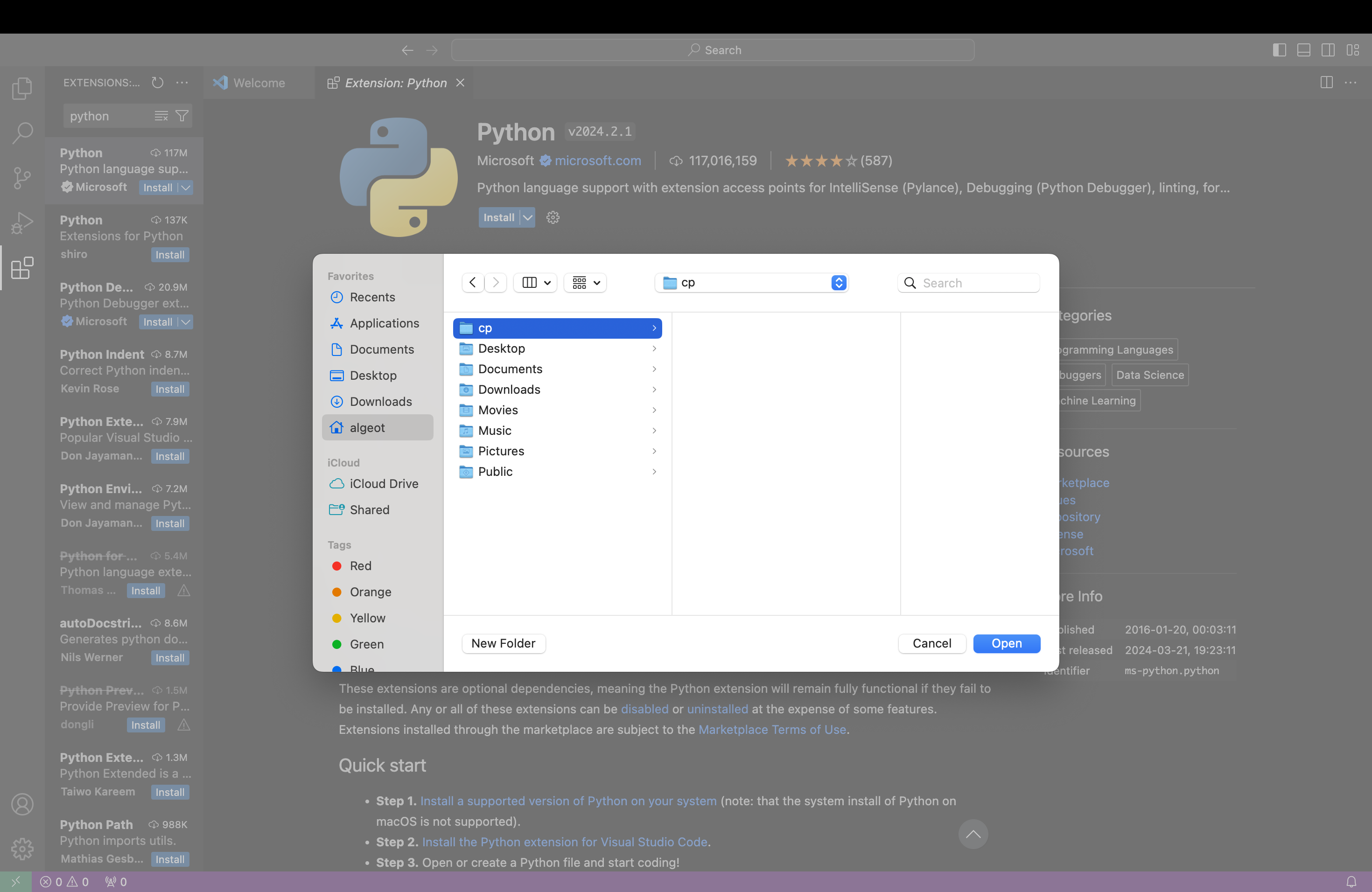Open the Explorer icon in the activity bar

pyautogui.click(x=22, y=88)
